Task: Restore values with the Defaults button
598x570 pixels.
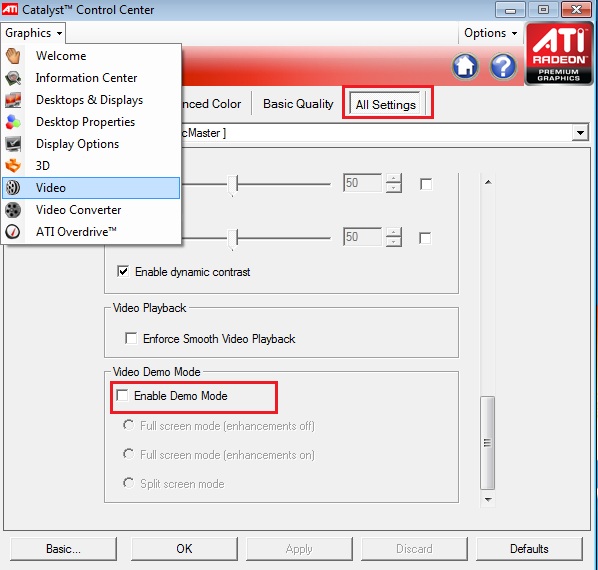Action: pyautogui.click(x=529, y=549)
